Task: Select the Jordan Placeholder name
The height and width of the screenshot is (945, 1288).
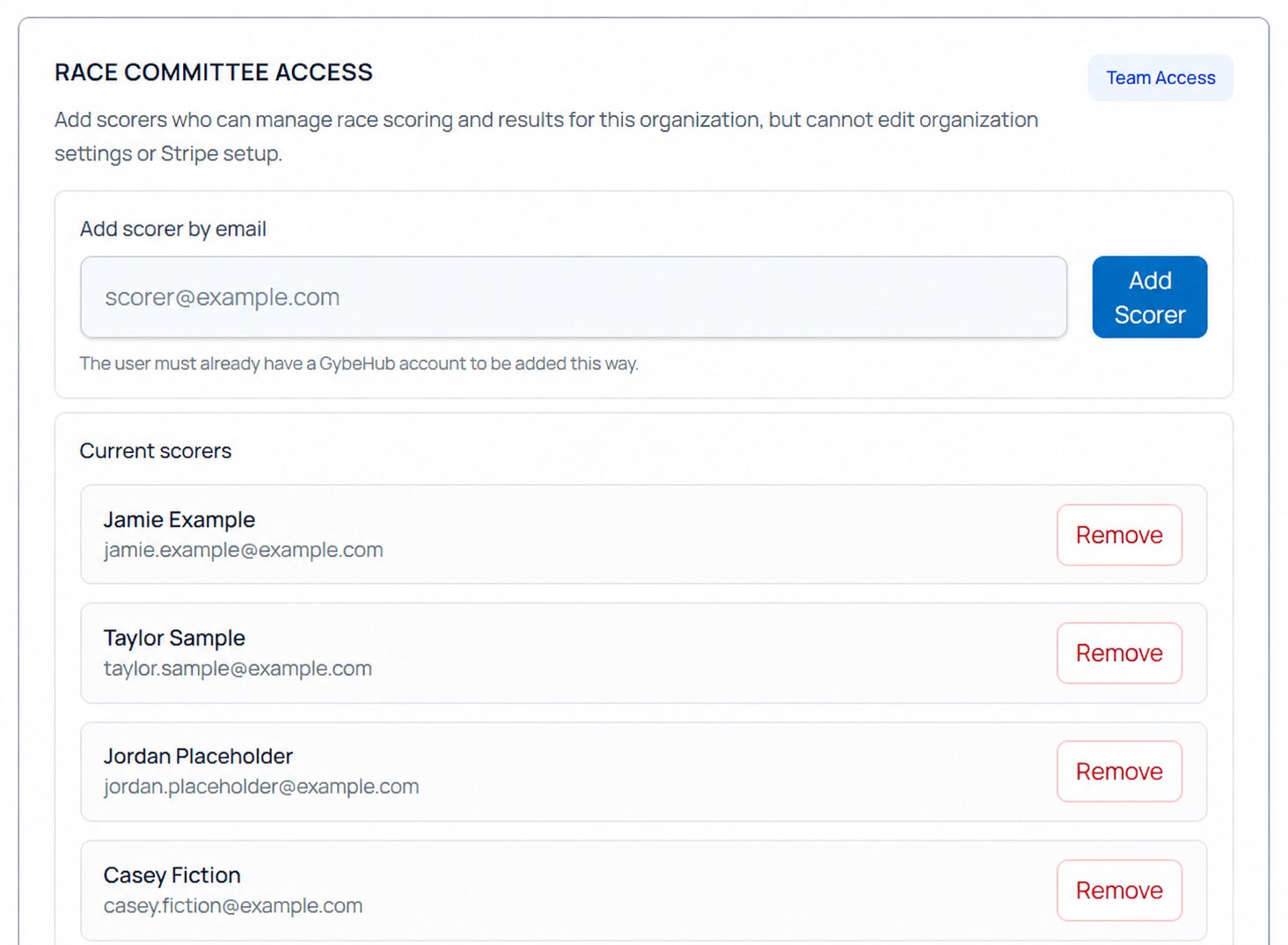Action: coord(198,756)
